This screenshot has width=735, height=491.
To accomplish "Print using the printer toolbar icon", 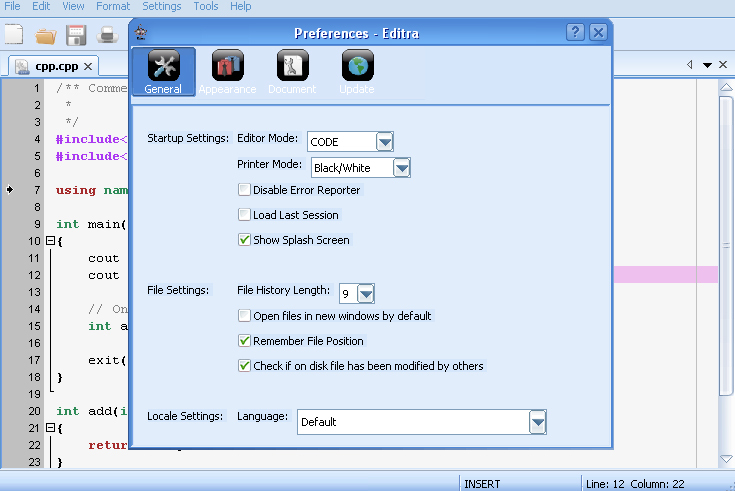I will coord(107,35).
